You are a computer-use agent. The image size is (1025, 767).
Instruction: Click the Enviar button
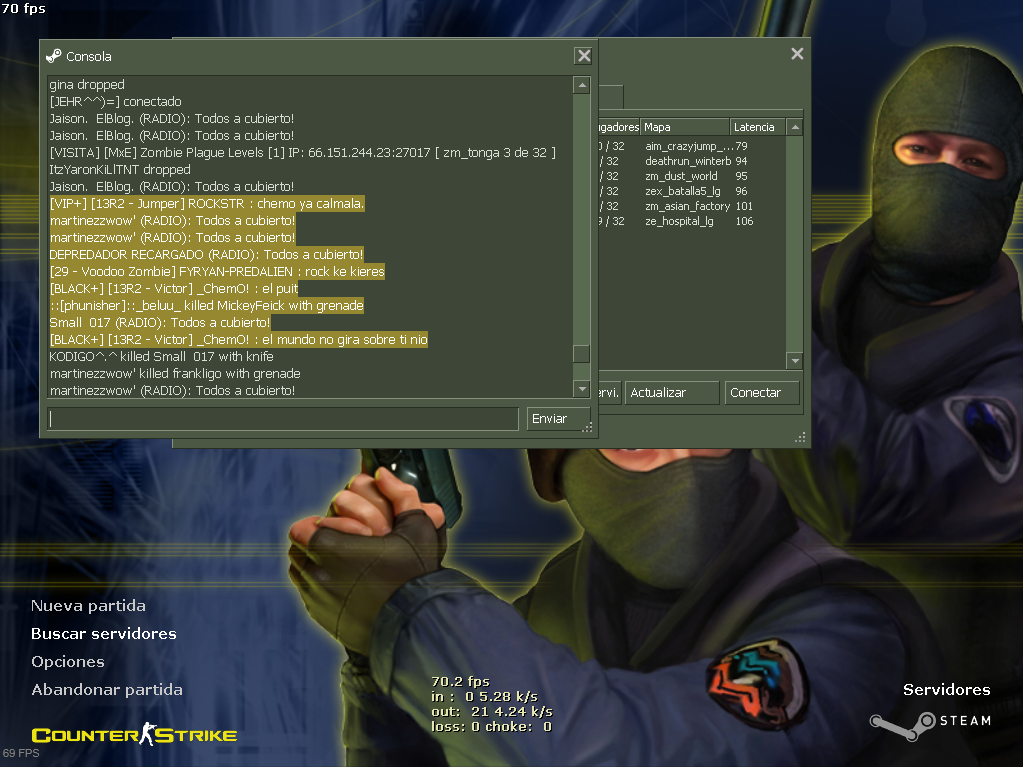[558, 418]
